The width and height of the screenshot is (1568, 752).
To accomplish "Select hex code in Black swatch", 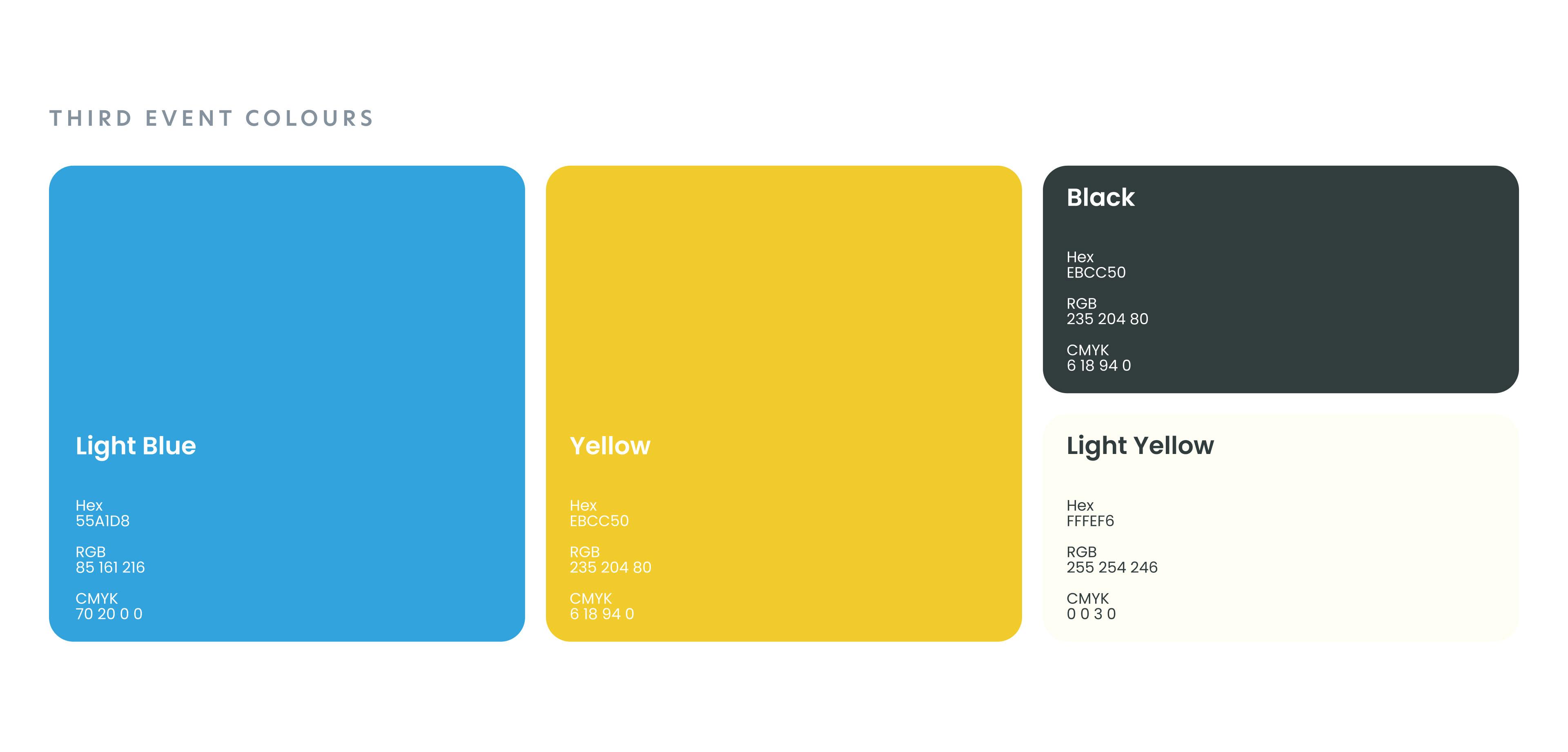I will point(1096,273).
